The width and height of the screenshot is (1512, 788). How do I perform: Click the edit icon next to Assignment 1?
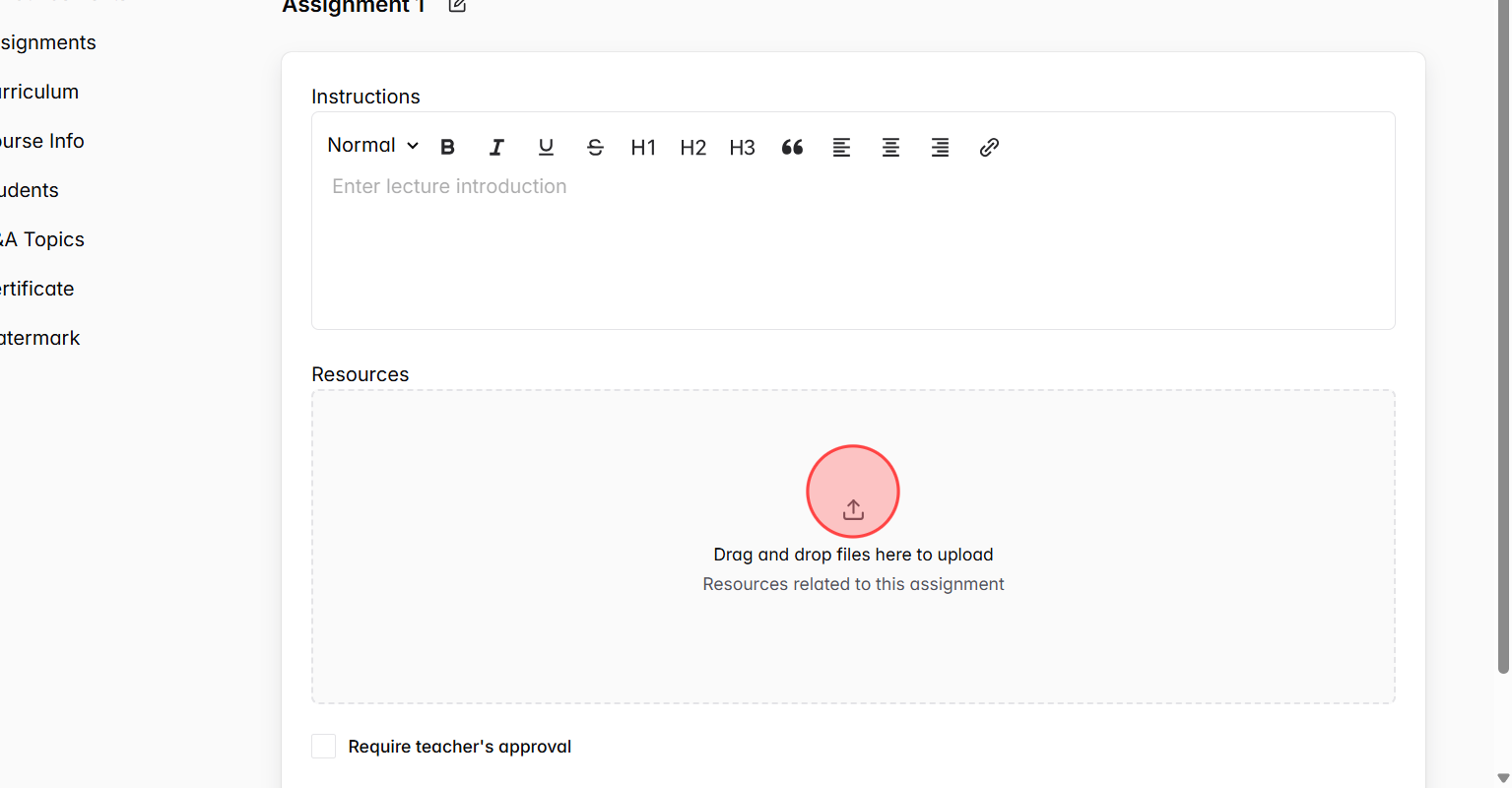455,6
